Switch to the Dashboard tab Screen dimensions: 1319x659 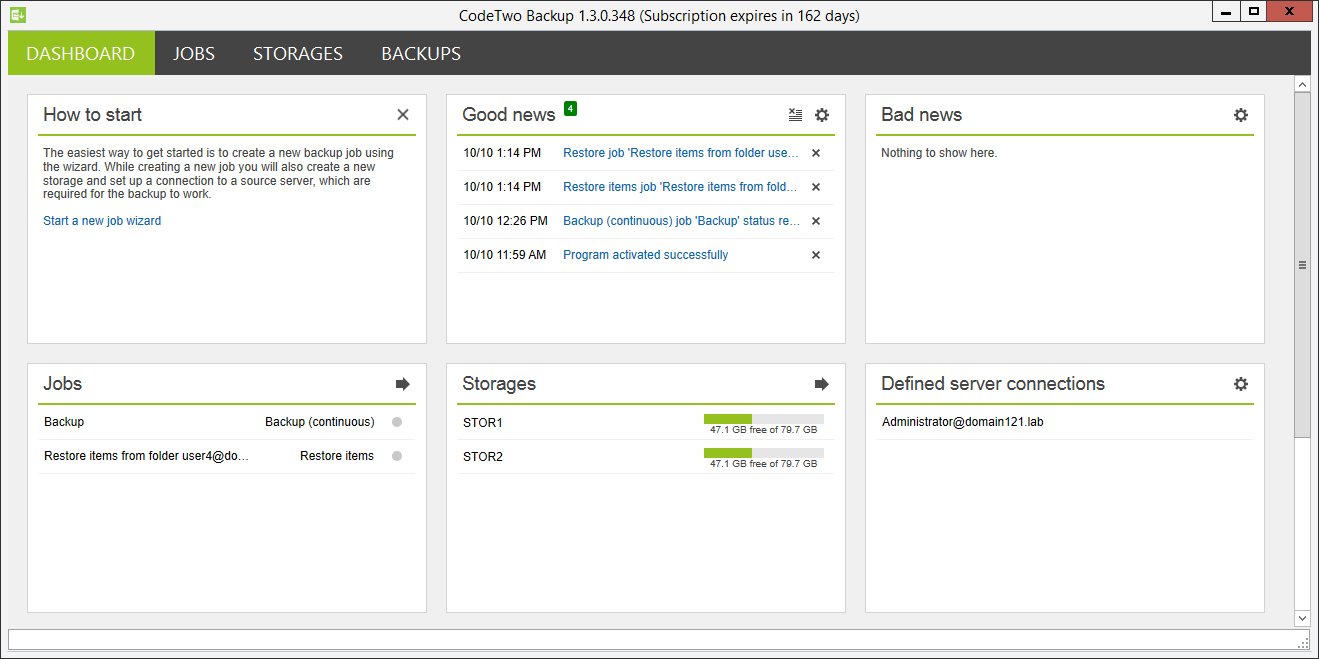[81, 53]
